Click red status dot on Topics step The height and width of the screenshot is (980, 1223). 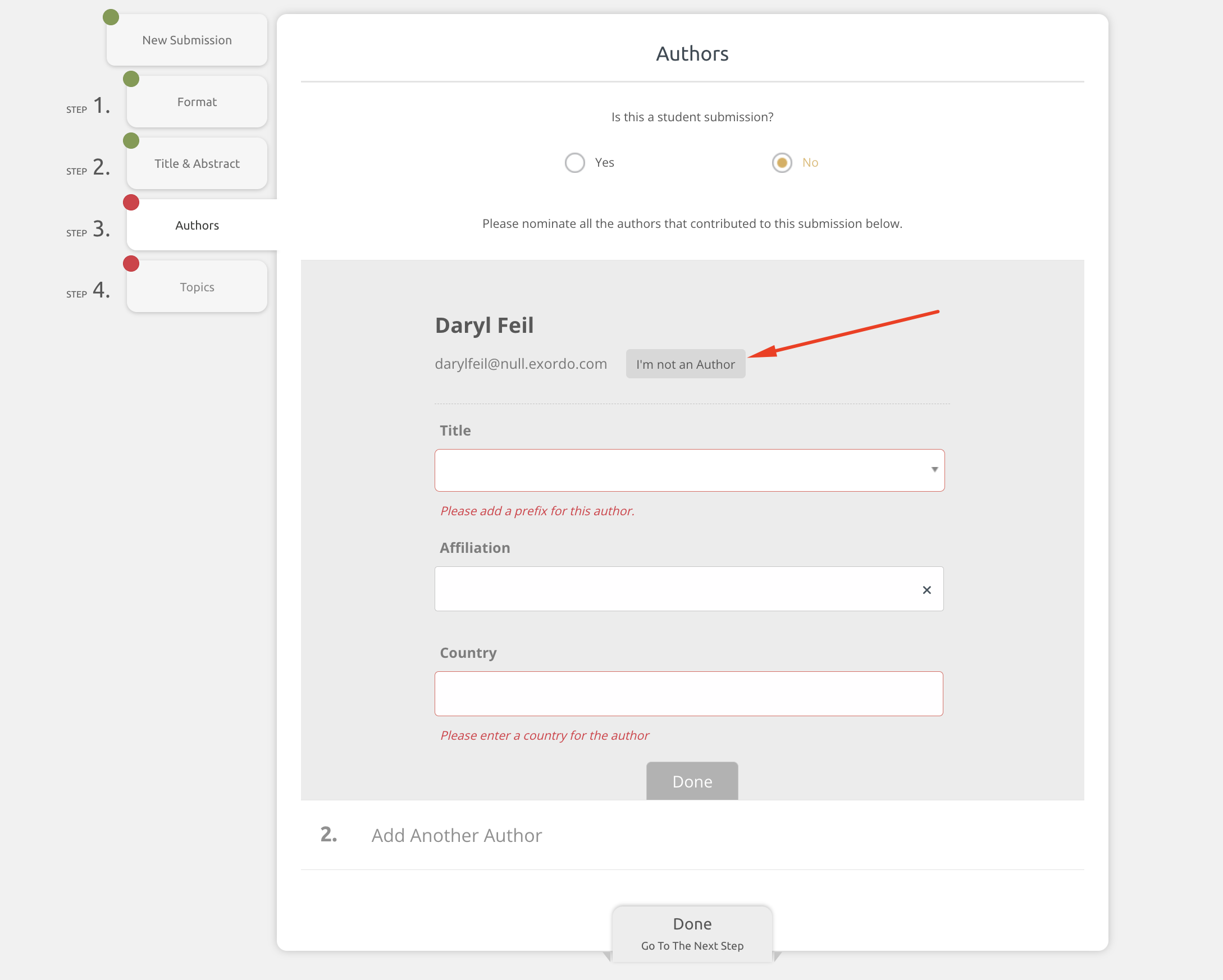(x=131, y=264)
